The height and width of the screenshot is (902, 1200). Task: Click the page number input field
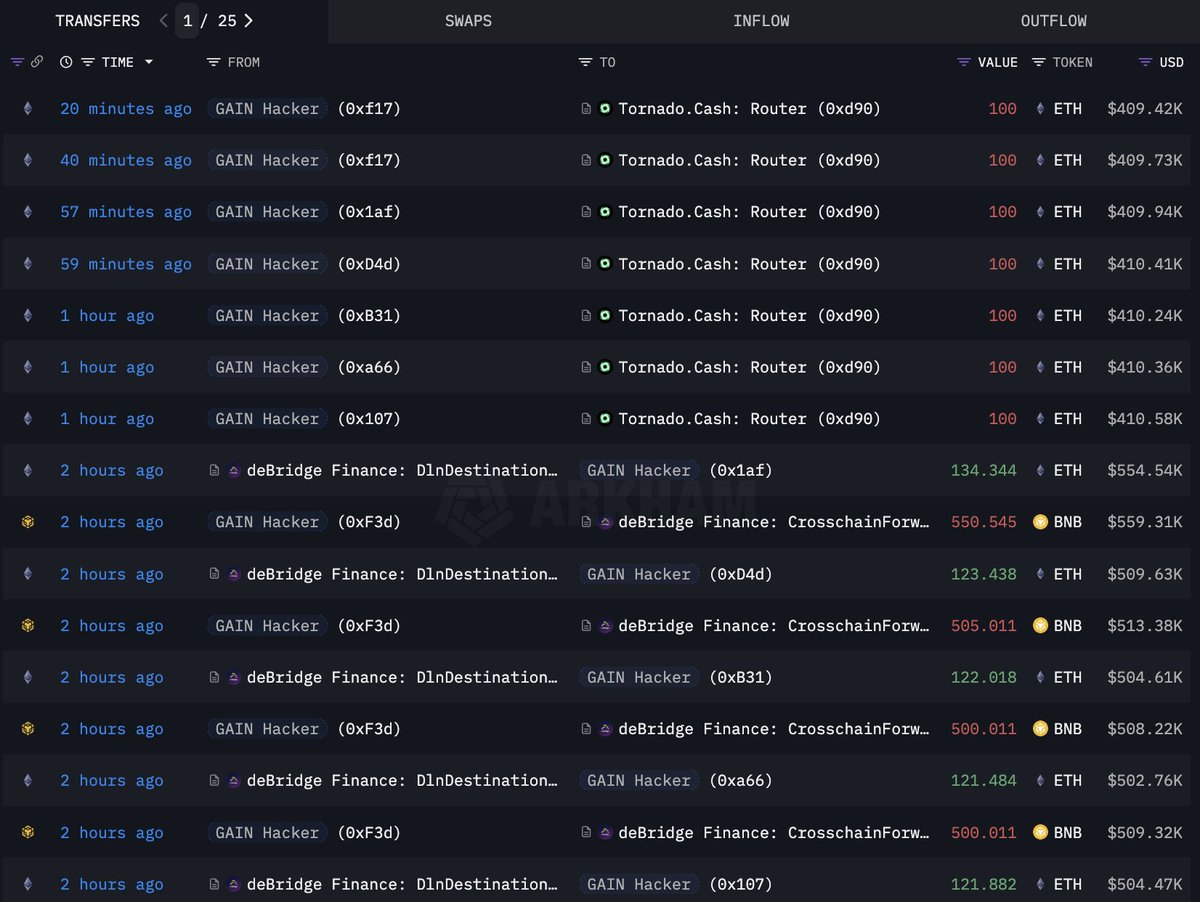tap(188, 21)
